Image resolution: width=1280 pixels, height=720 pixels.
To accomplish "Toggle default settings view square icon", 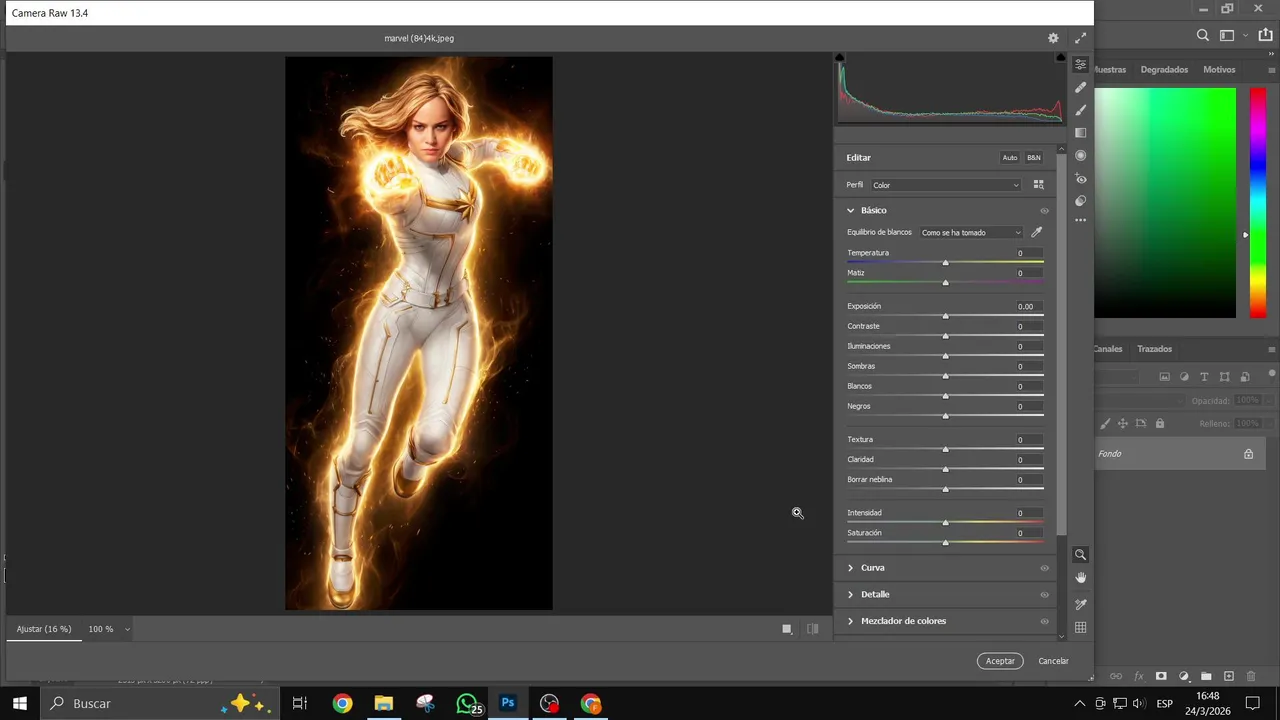I will pyautogui.click(x=787, y=629).
